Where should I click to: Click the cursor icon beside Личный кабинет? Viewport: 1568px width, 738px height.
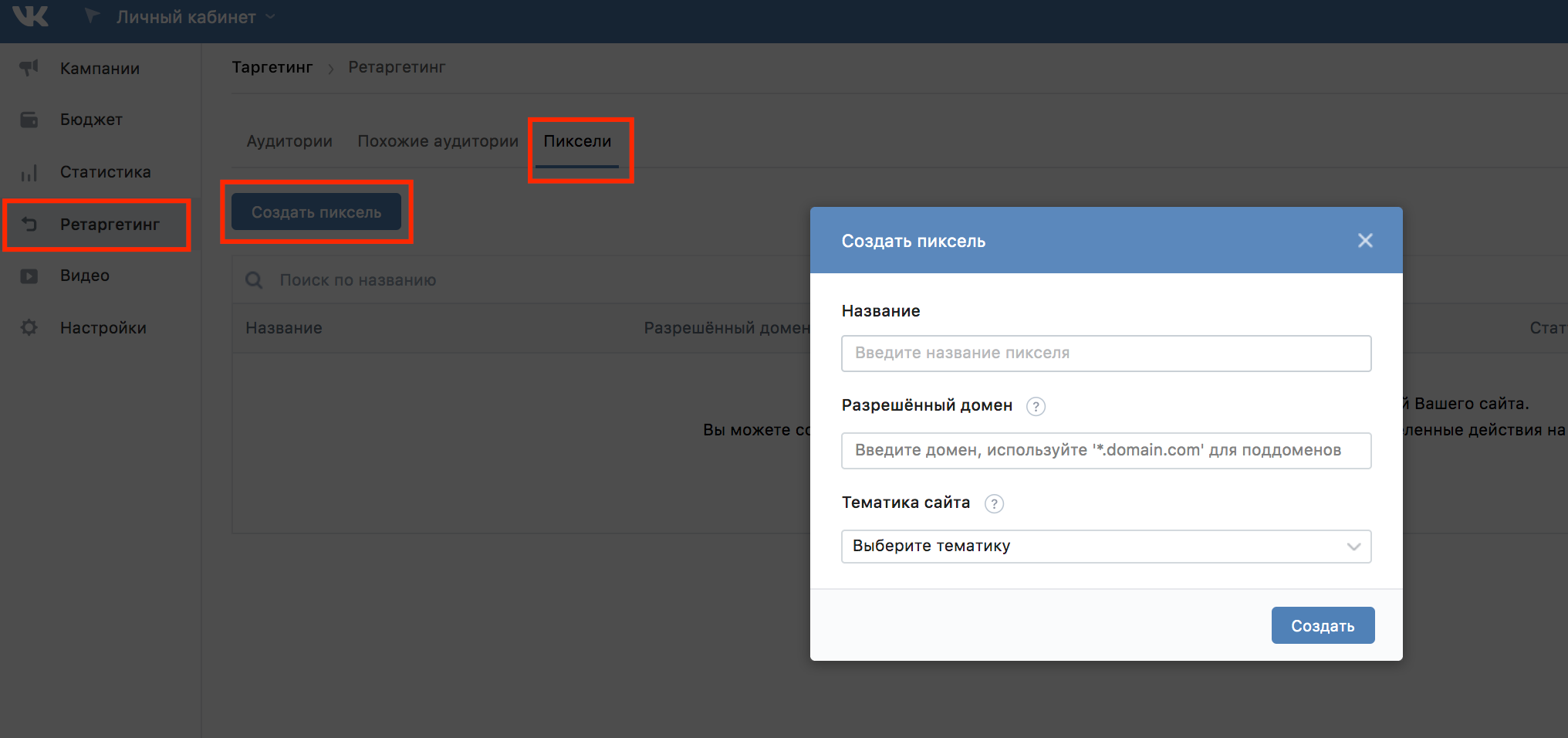tap(92, 15)
